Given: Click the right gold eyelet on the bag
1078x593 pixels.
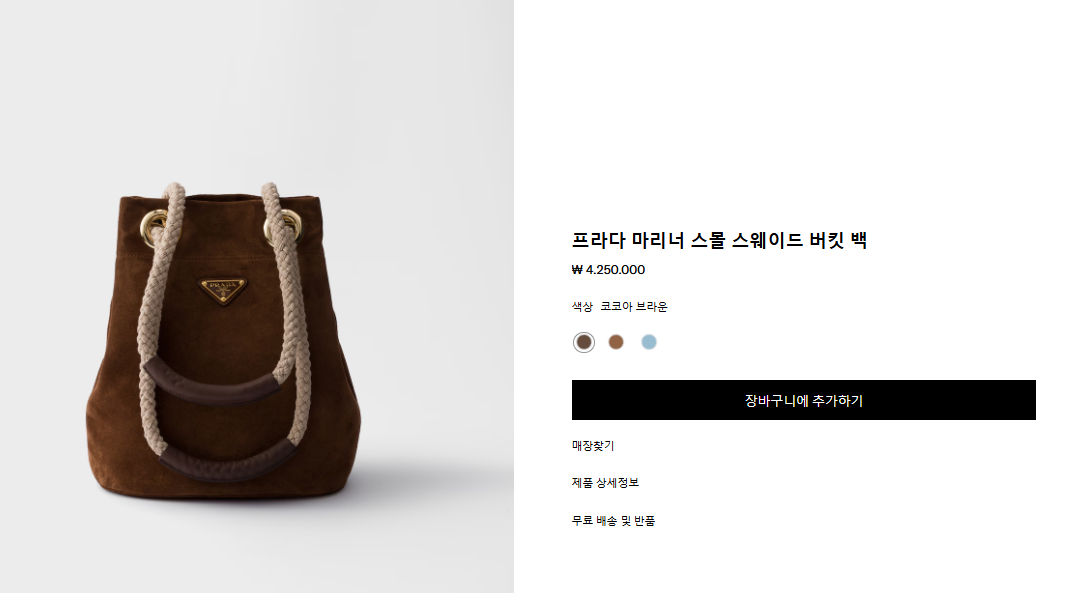Looking at the screenshot, I should (x=283, y=227).
